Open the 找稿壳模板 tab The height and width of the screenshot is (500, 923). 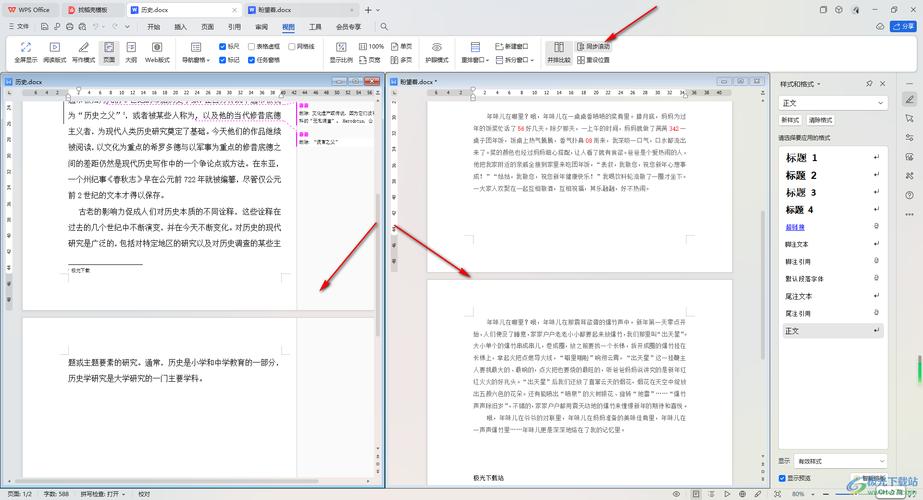(x=92, y=10)
